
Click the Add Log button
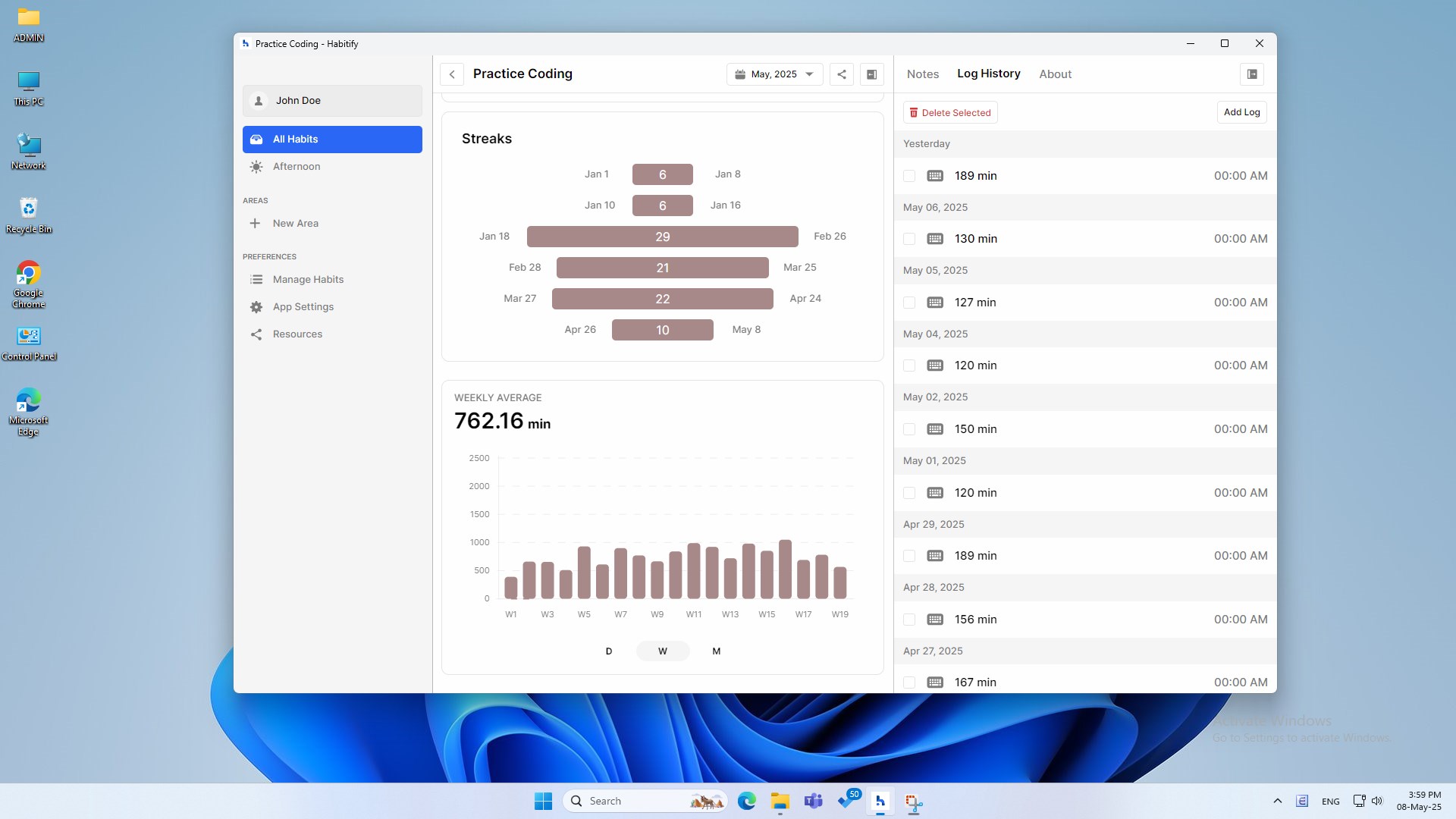1242,112
